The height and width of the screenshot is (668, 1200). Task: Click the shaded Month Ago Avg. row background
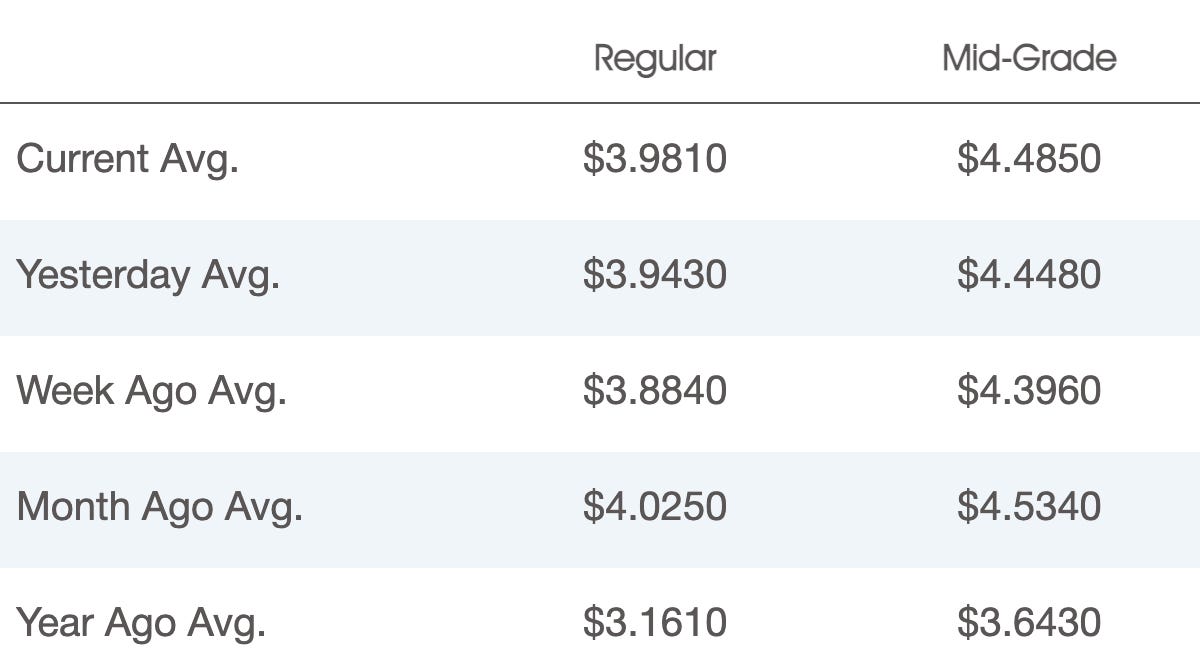tap(600, 510)
